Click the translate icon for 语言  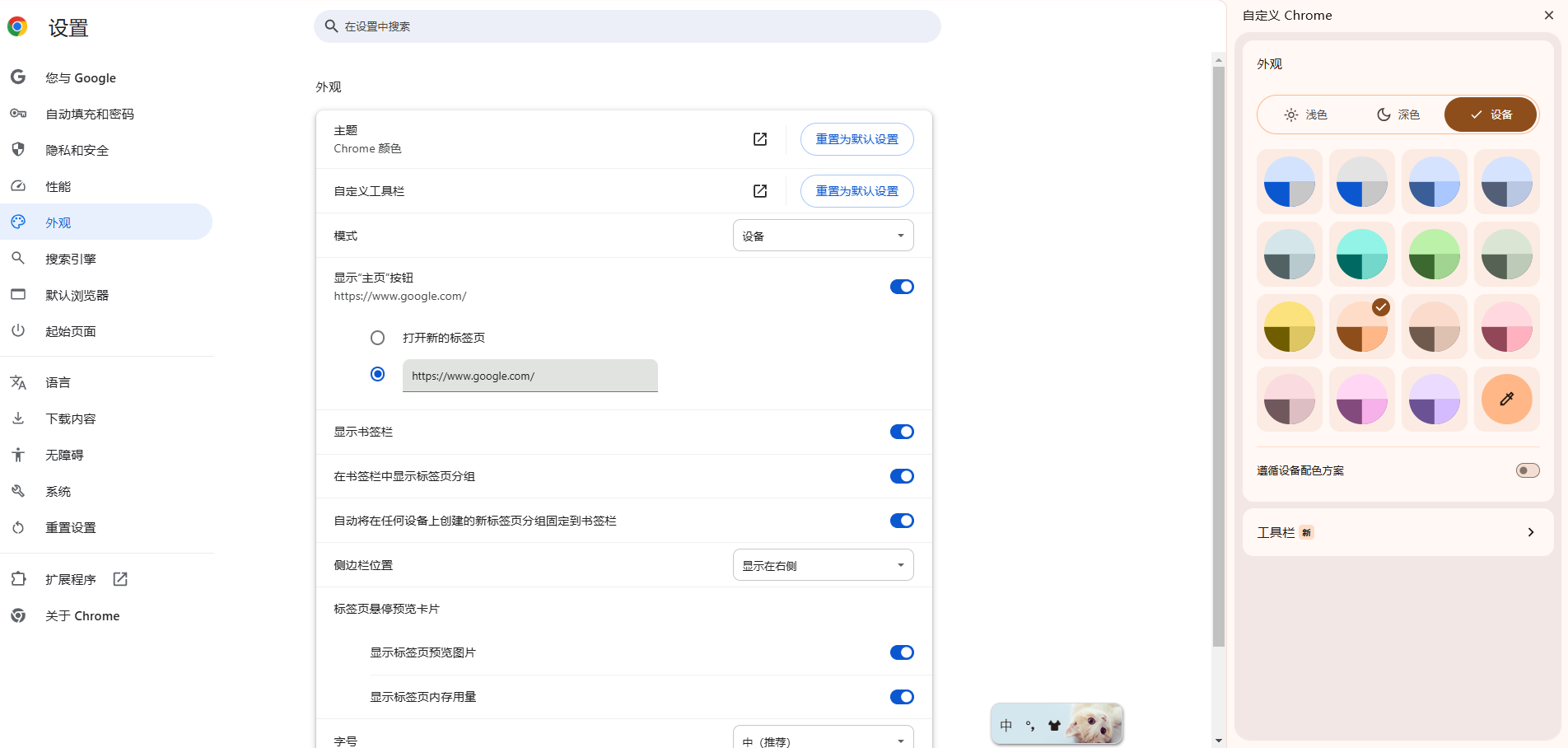point(18,382)
